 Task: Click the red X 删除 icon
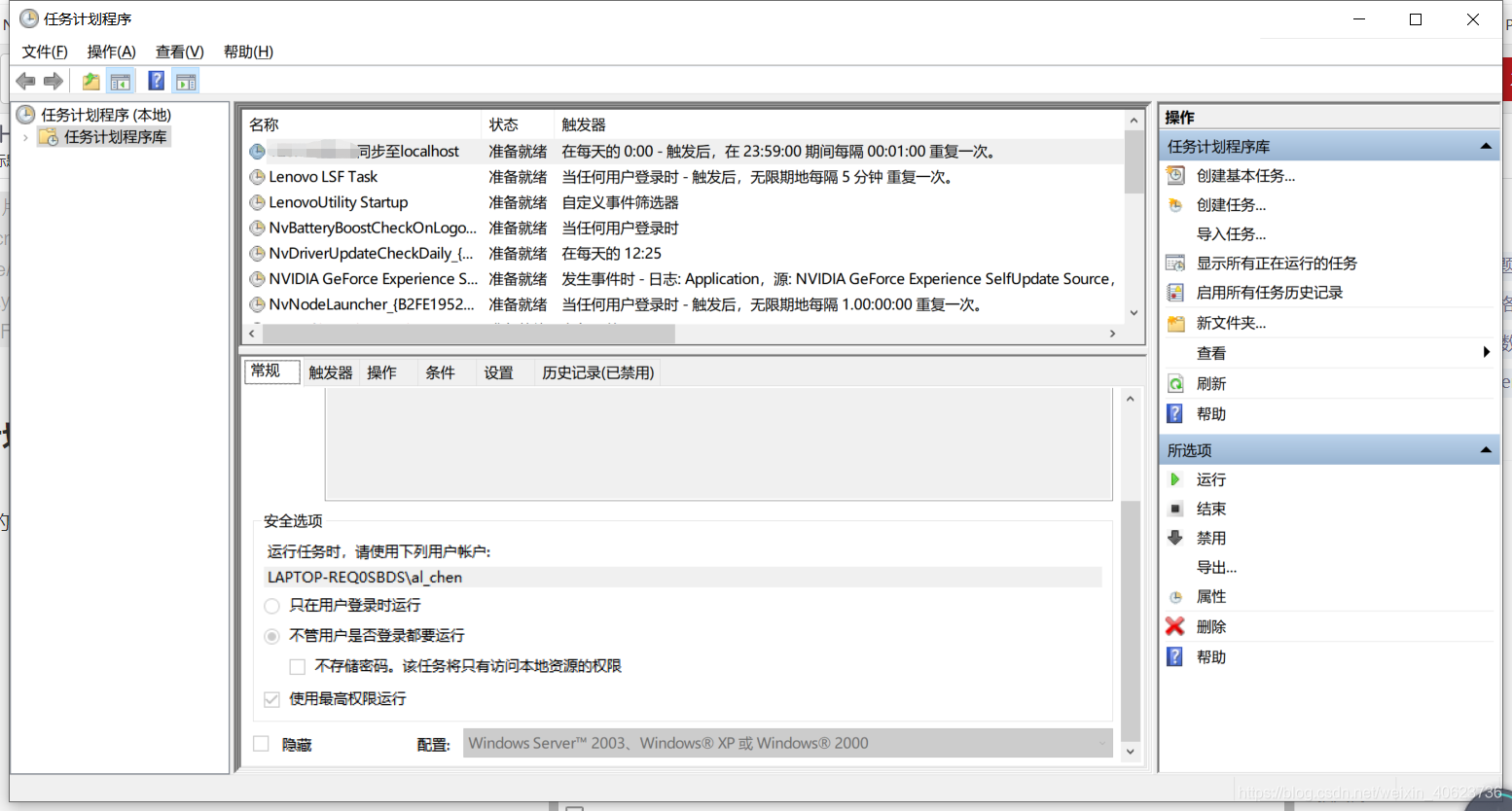tap(1175, 626)
